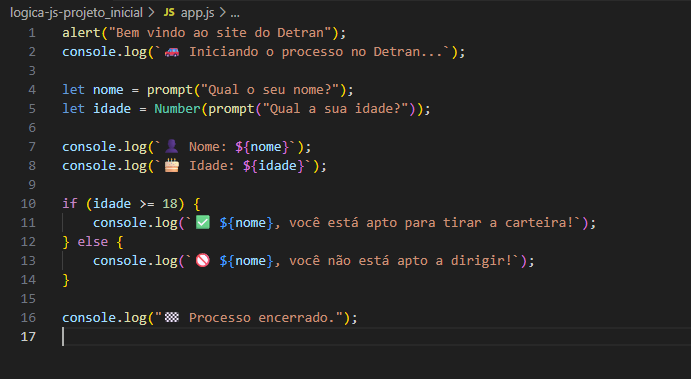Click the empty line 17 in the editor
691x379 pixels.
pos(375,337)
